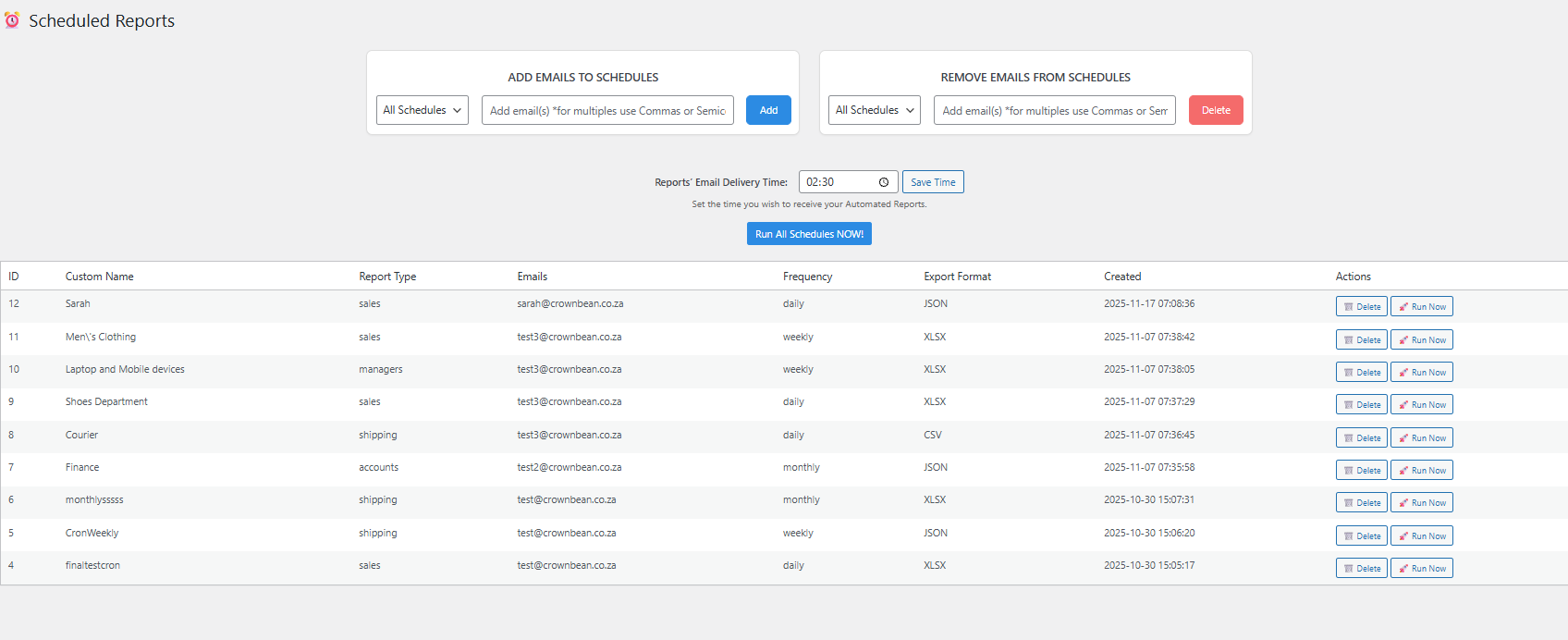Click created date 2025-11-17 07:08:36

[x=1149, y=303]
